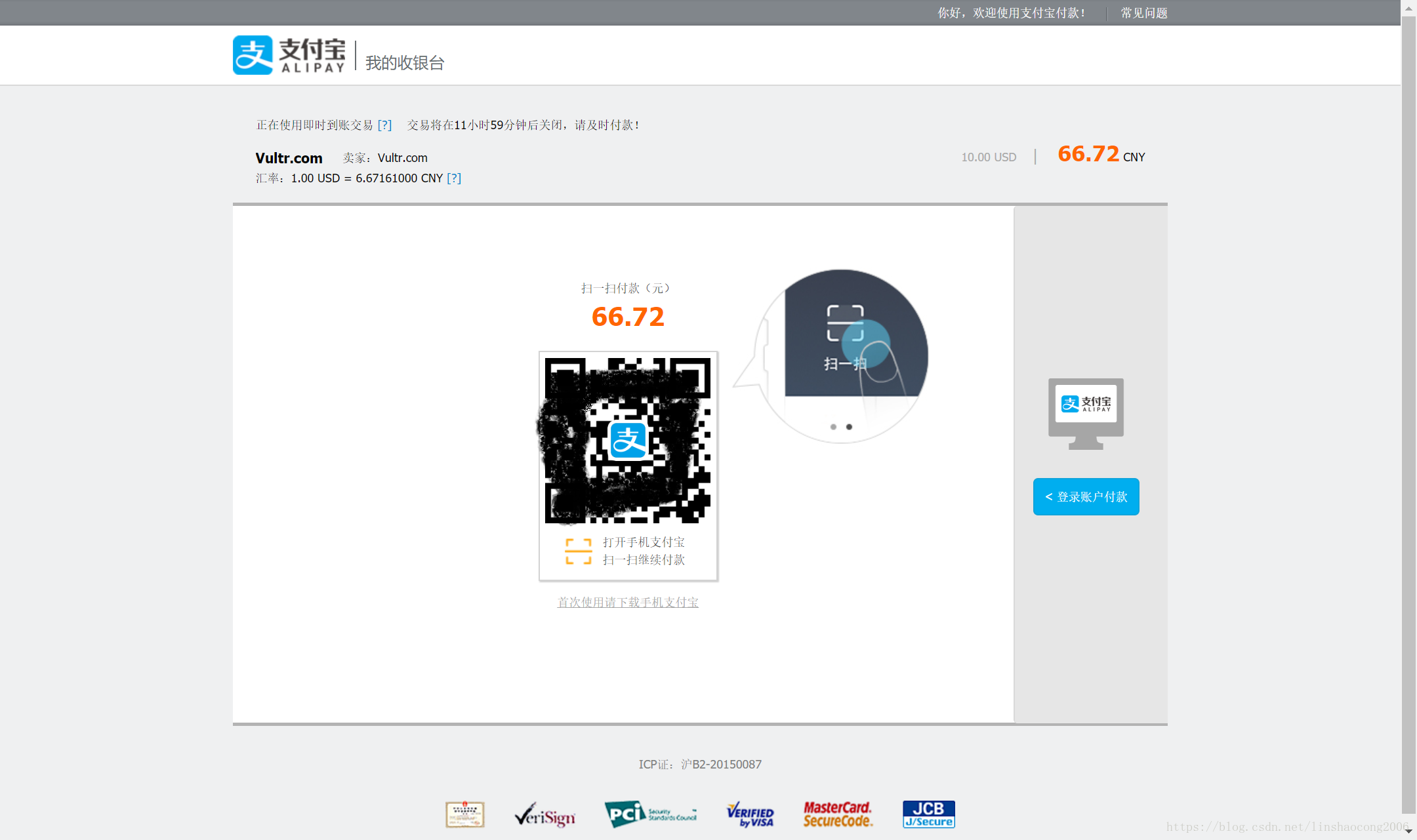Select the first carousel dot in phone illustration
Screen dimensions: 1417x840
coord(833,427)
